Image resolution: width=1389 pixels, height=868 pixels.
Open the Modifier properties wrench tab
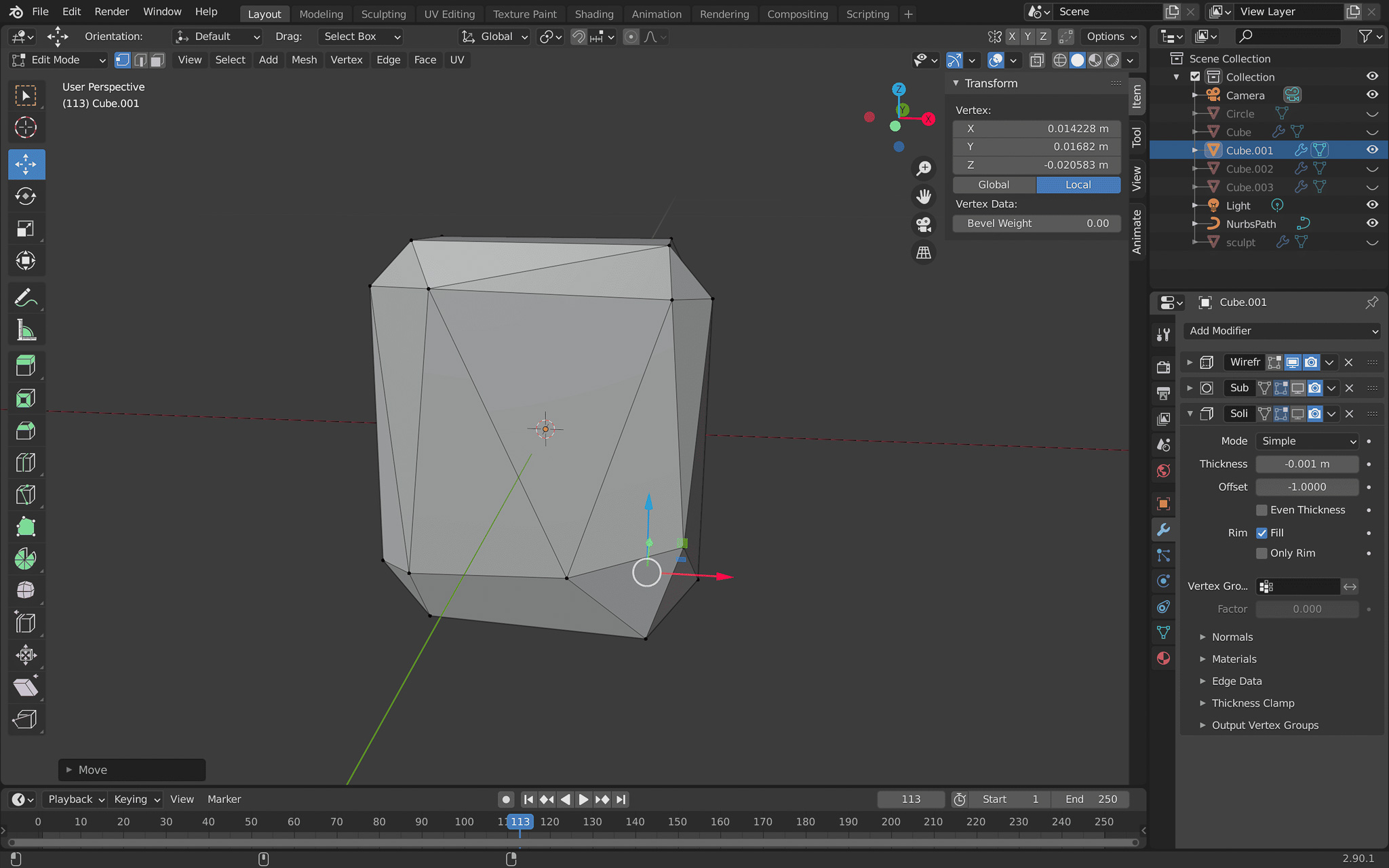(x=1164, y=530)
